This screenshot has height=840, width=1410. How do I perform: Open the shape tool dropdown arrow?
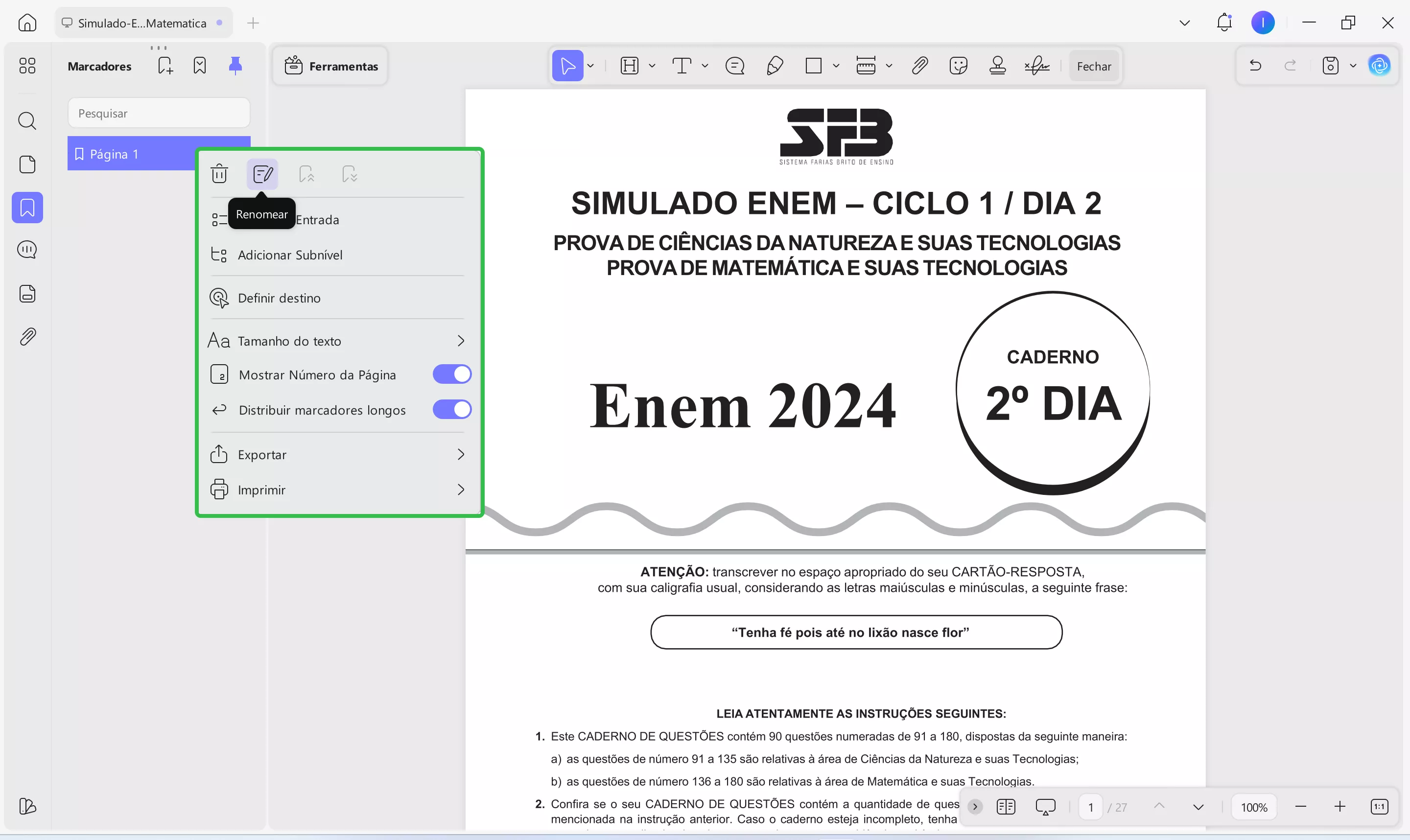tap(835, 66)
